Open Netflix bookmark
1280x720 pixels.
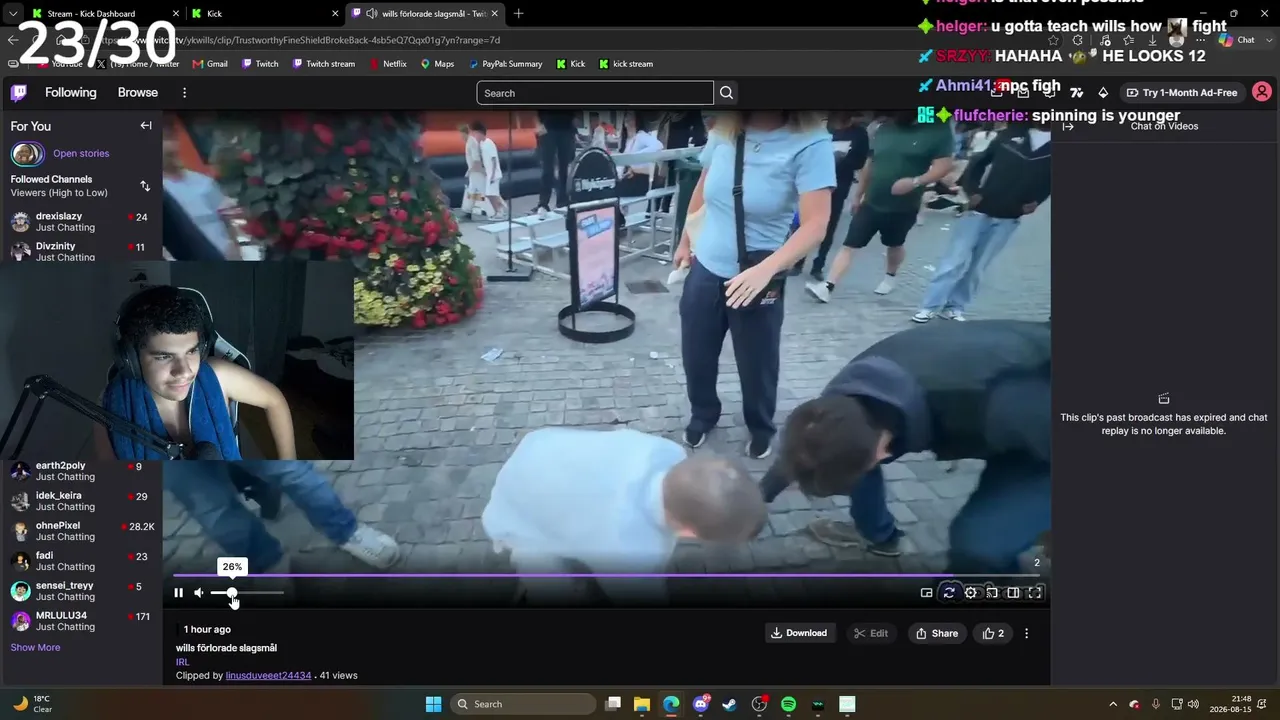pyautogui.click(x=387, y=64)
